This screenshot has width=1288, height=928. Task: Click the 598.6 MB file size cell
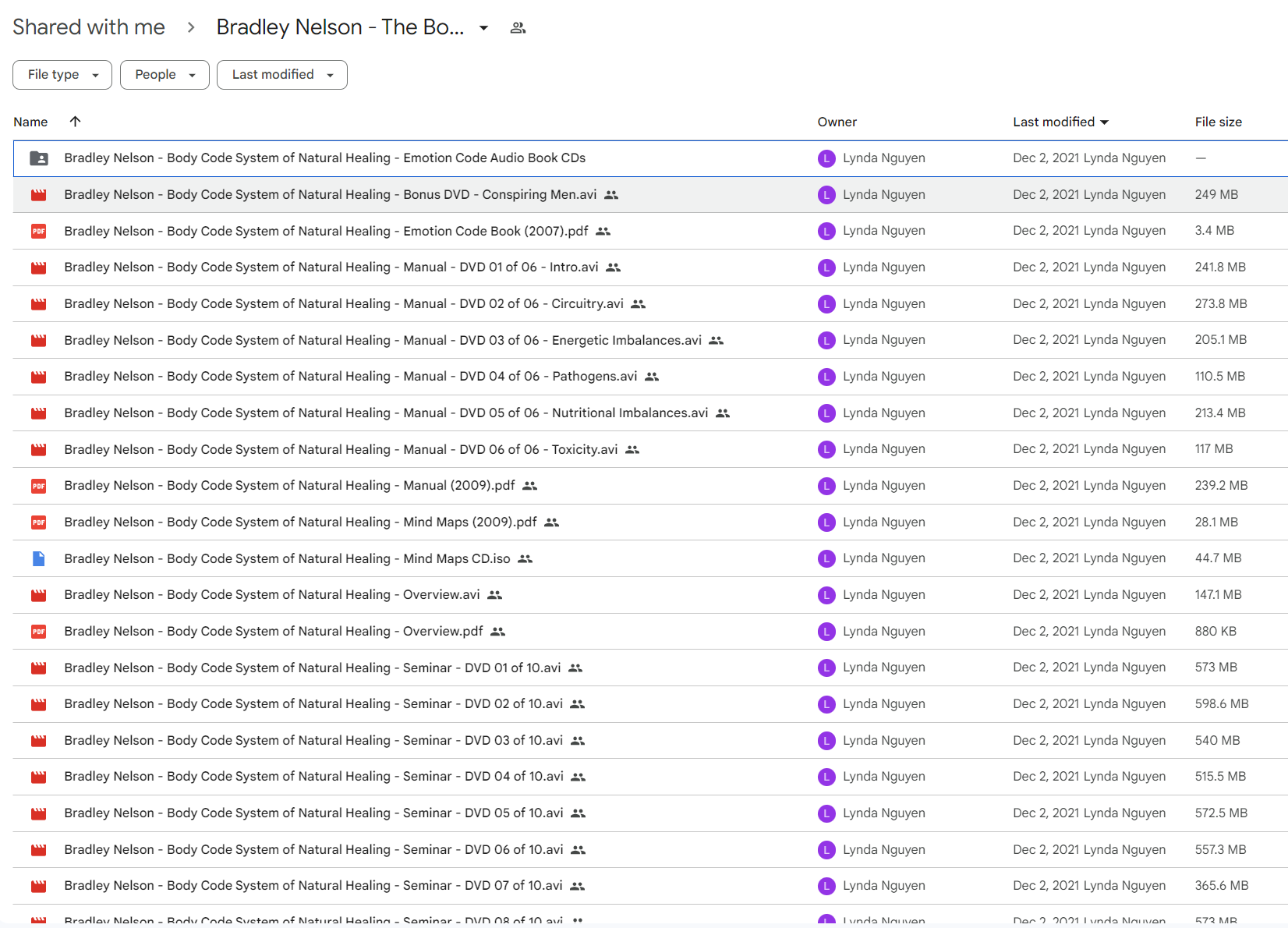[1222, 704]
